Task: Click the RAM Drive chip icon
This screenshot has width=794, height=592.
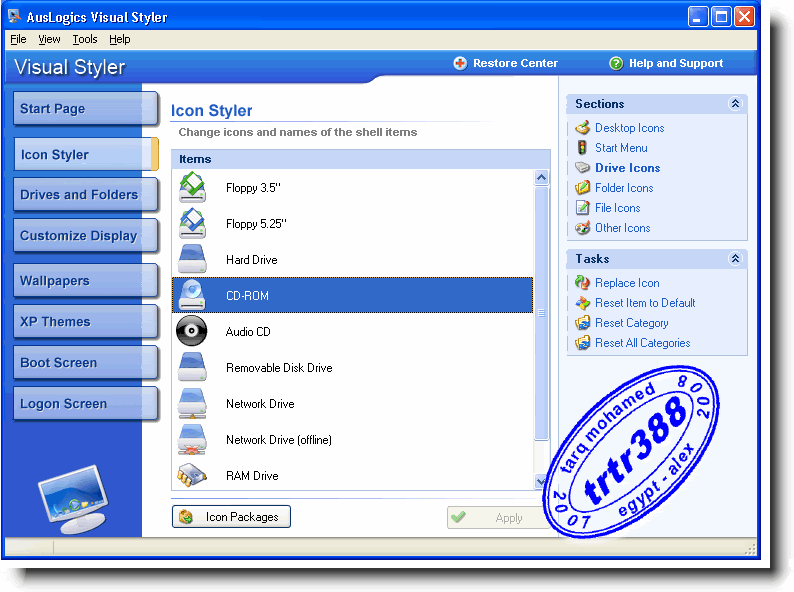Action: pyautogui.click(x=192, y=476)
